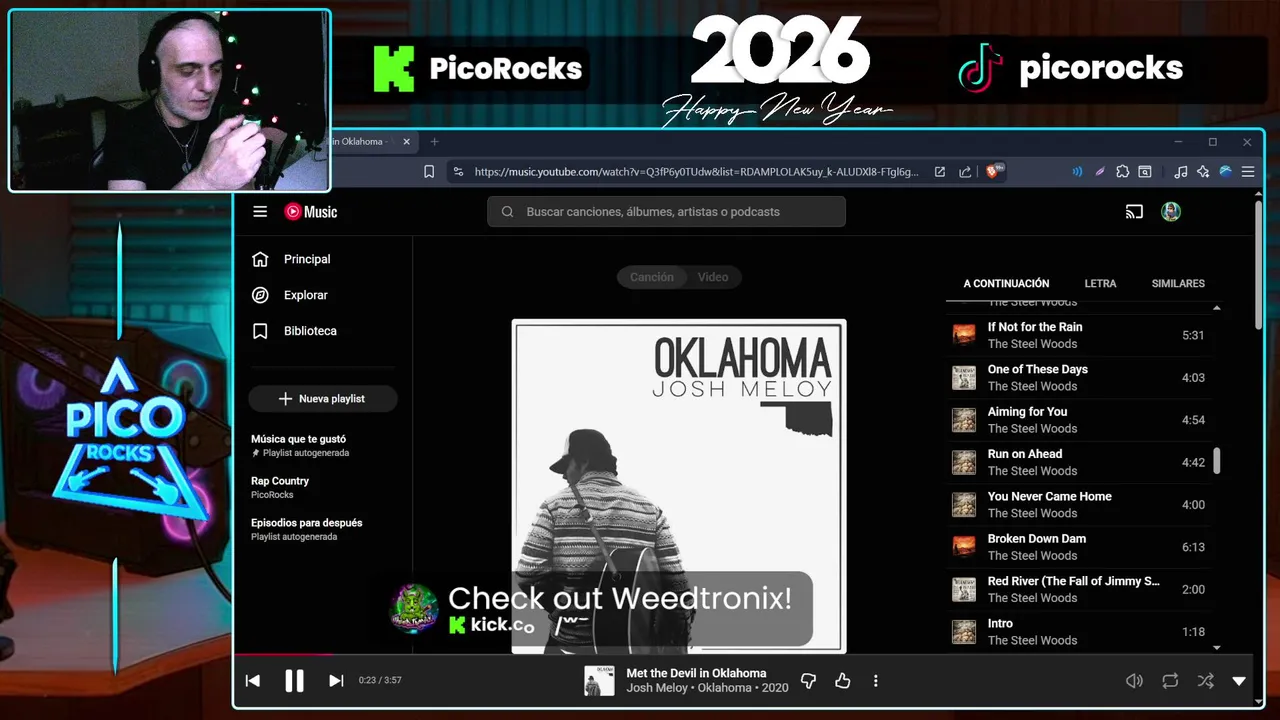Toggle shuffle mode
This screenshot has height=720, width=1280.
1206,681
